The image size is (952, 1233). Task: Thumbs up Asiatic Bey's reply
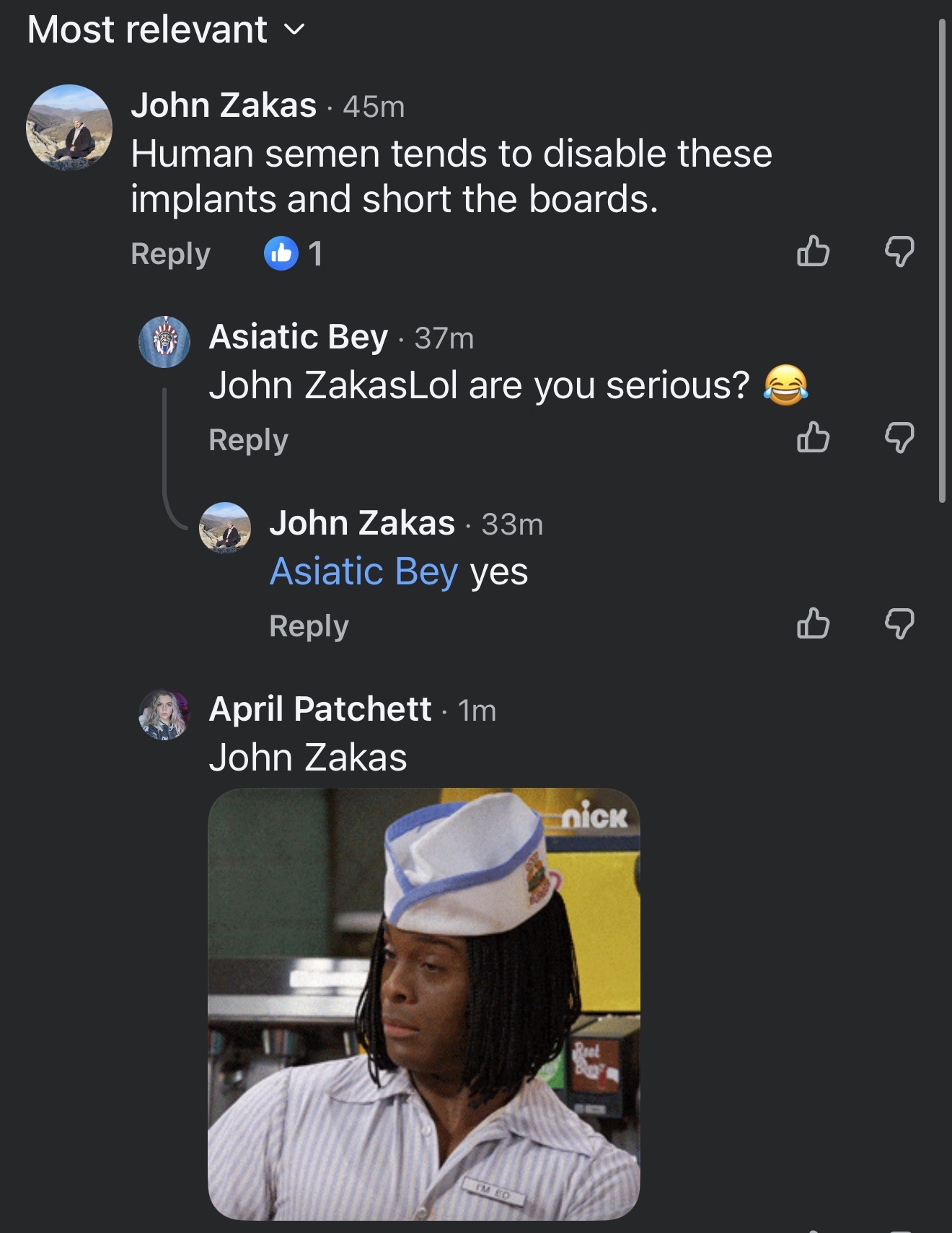click(x=813, y=437)
